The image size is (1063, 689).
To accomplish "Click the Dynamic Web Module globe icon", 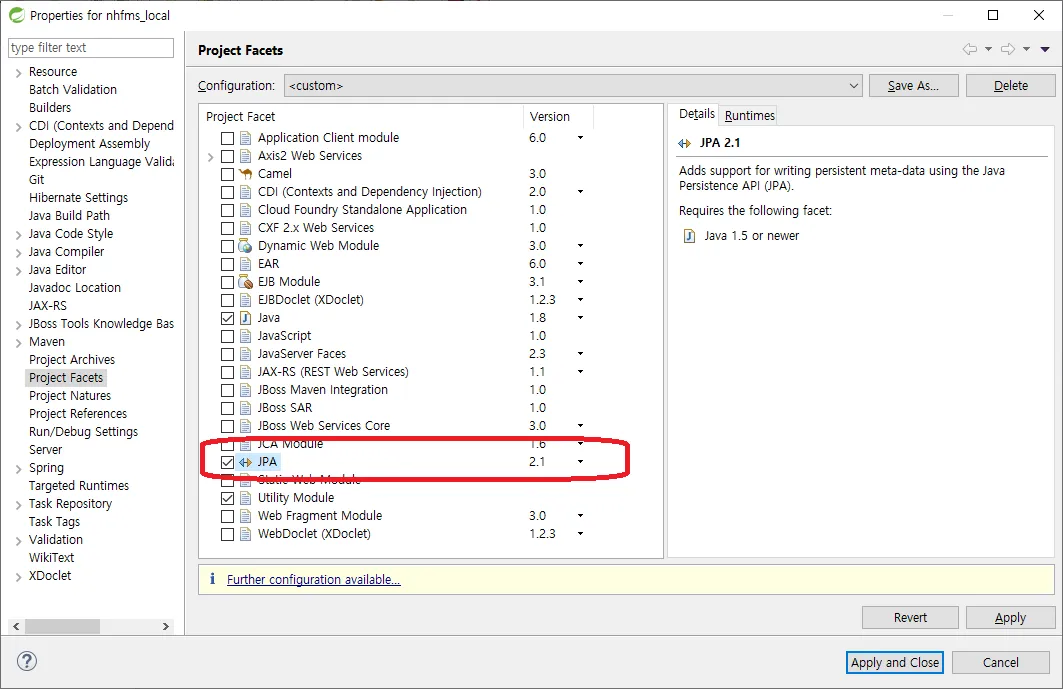I will 245,245.
